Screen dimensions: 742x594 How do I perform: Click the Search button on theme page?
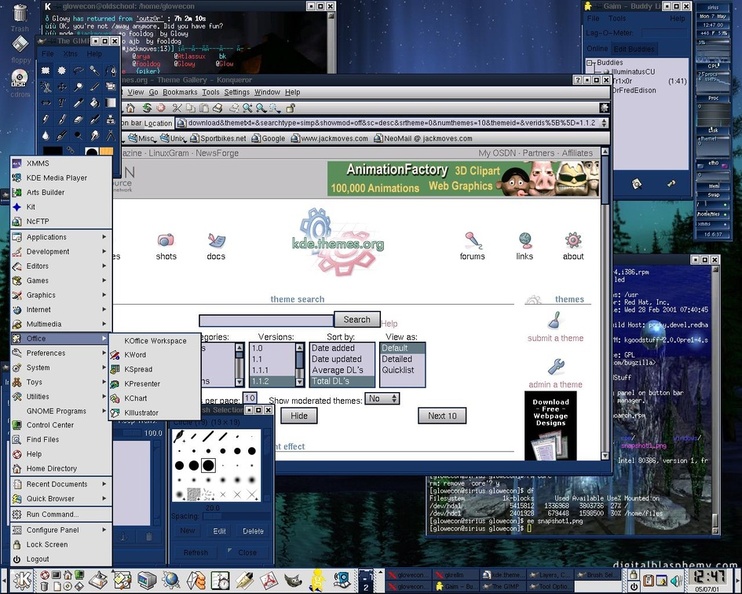357,319
